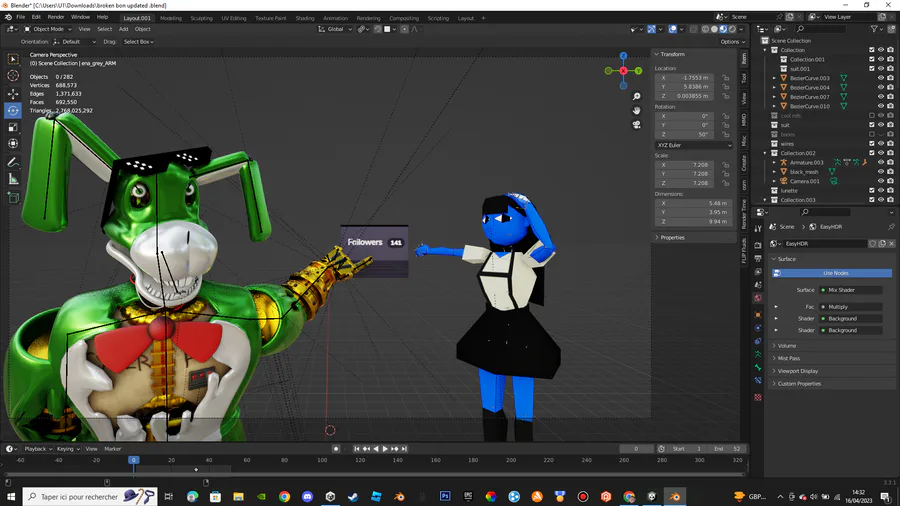
Task: Disable rendering of Camera.001 via camera icon
Action: (x=890, y=181)
